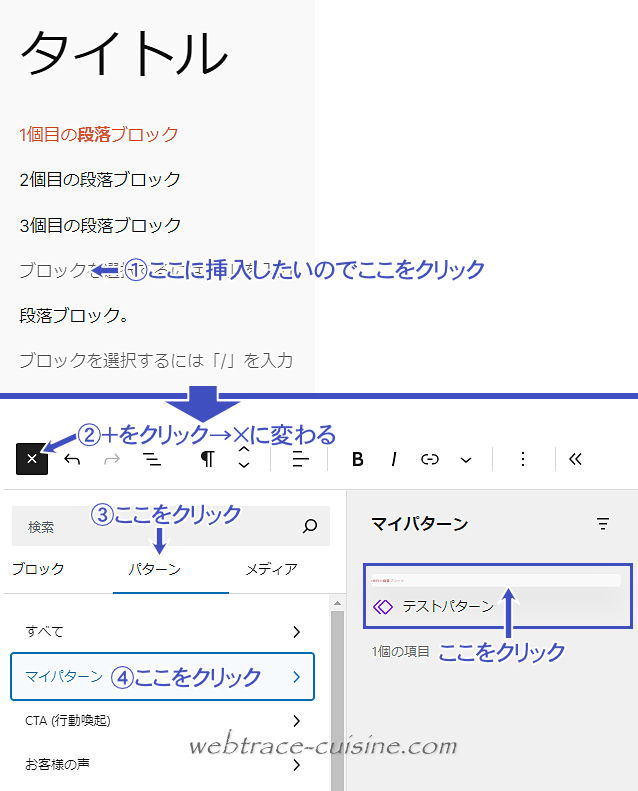Expand the お客様の声 row chevron
Image resolution: width=638 pixels, height=791 pixels.
[297, 765]
